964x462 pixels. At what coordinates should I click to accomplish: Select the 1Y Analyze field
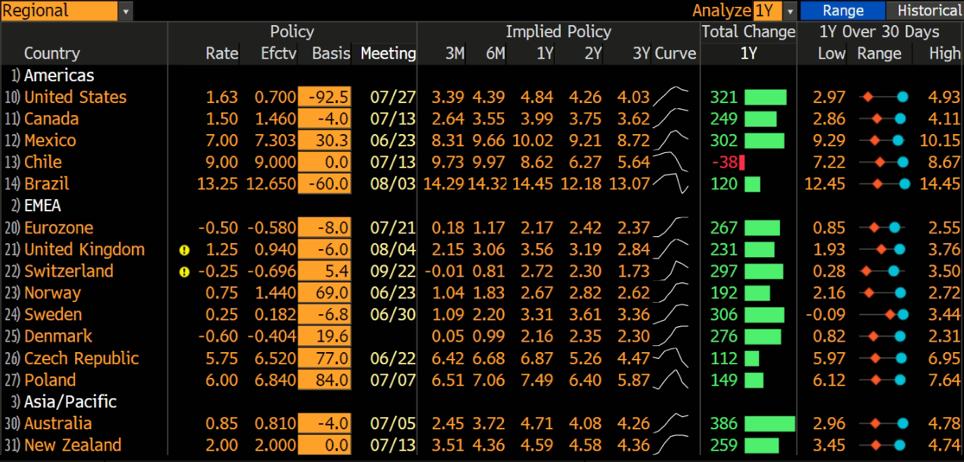pos(767,11)
